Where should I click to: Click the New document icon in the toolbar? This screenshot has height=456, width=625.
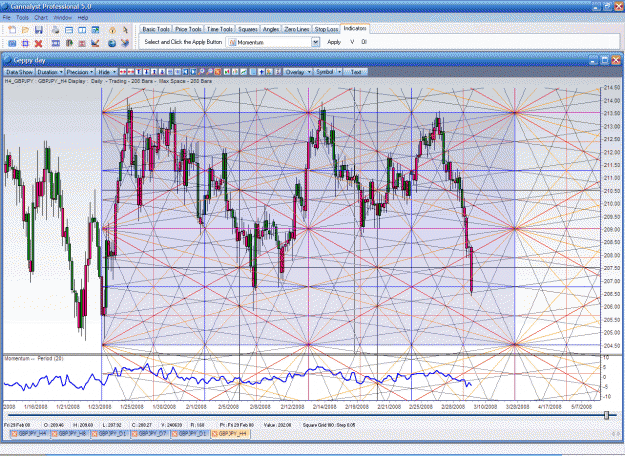[12, 30]
